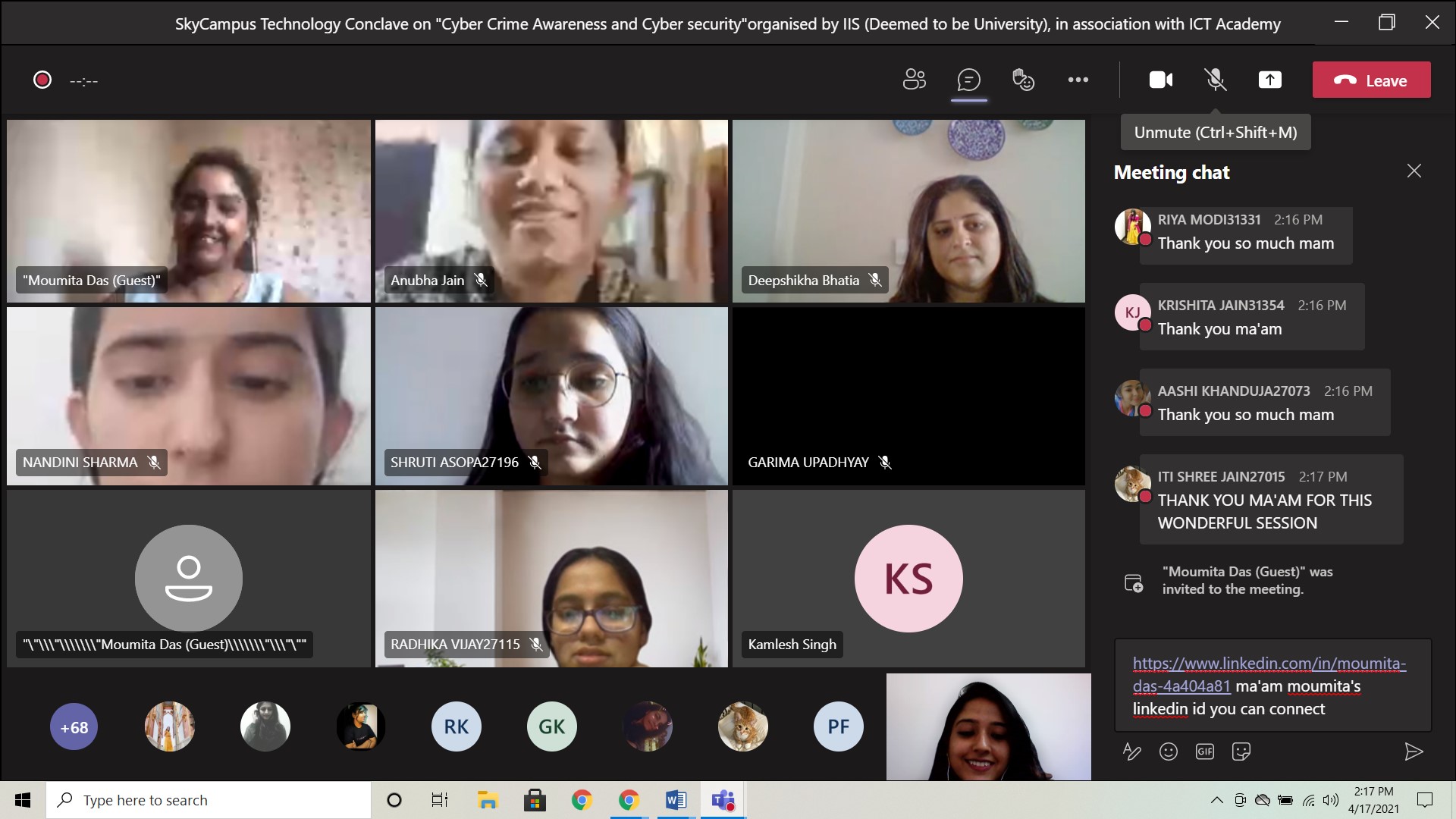Close the Meeting chat panel
Viewport: 1456px width, 819px height.
(x=1414, y=171)
